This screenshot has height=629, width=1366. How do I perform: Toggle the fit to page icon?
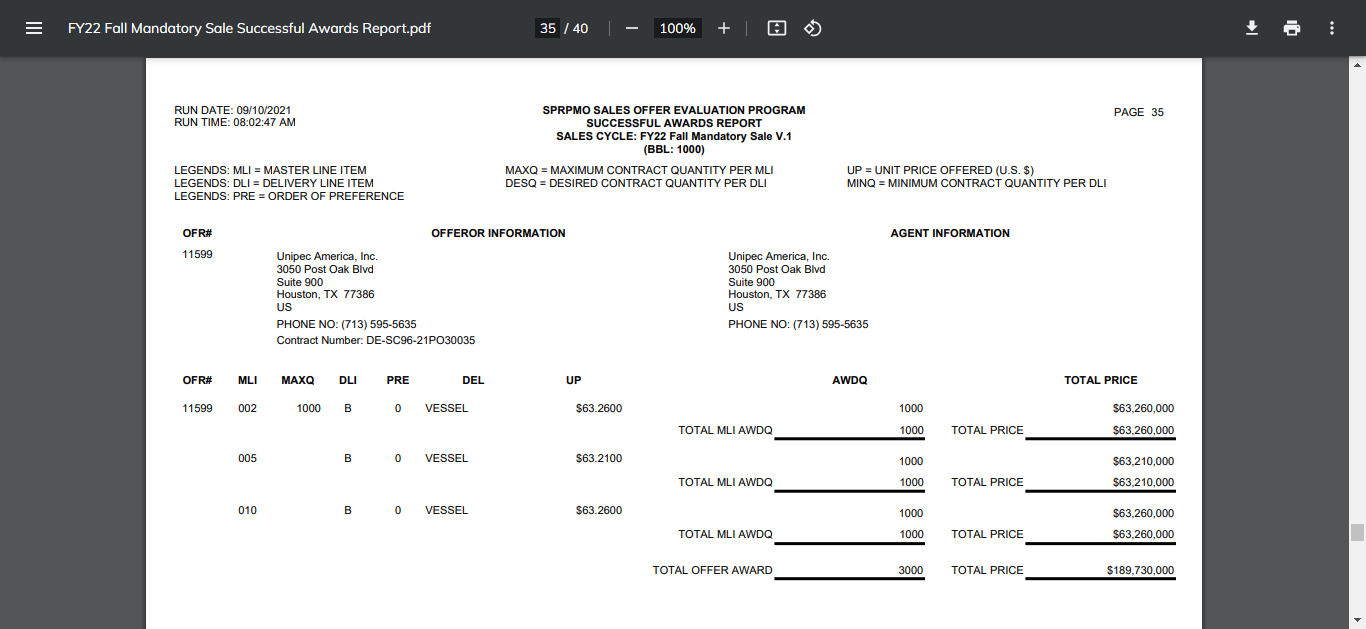(777, 28)
